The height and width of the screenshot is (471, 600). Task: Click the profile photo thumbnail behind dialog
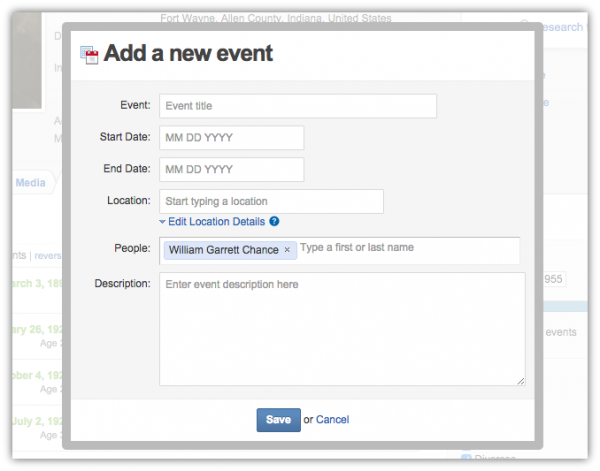click(x=27, y=60)
